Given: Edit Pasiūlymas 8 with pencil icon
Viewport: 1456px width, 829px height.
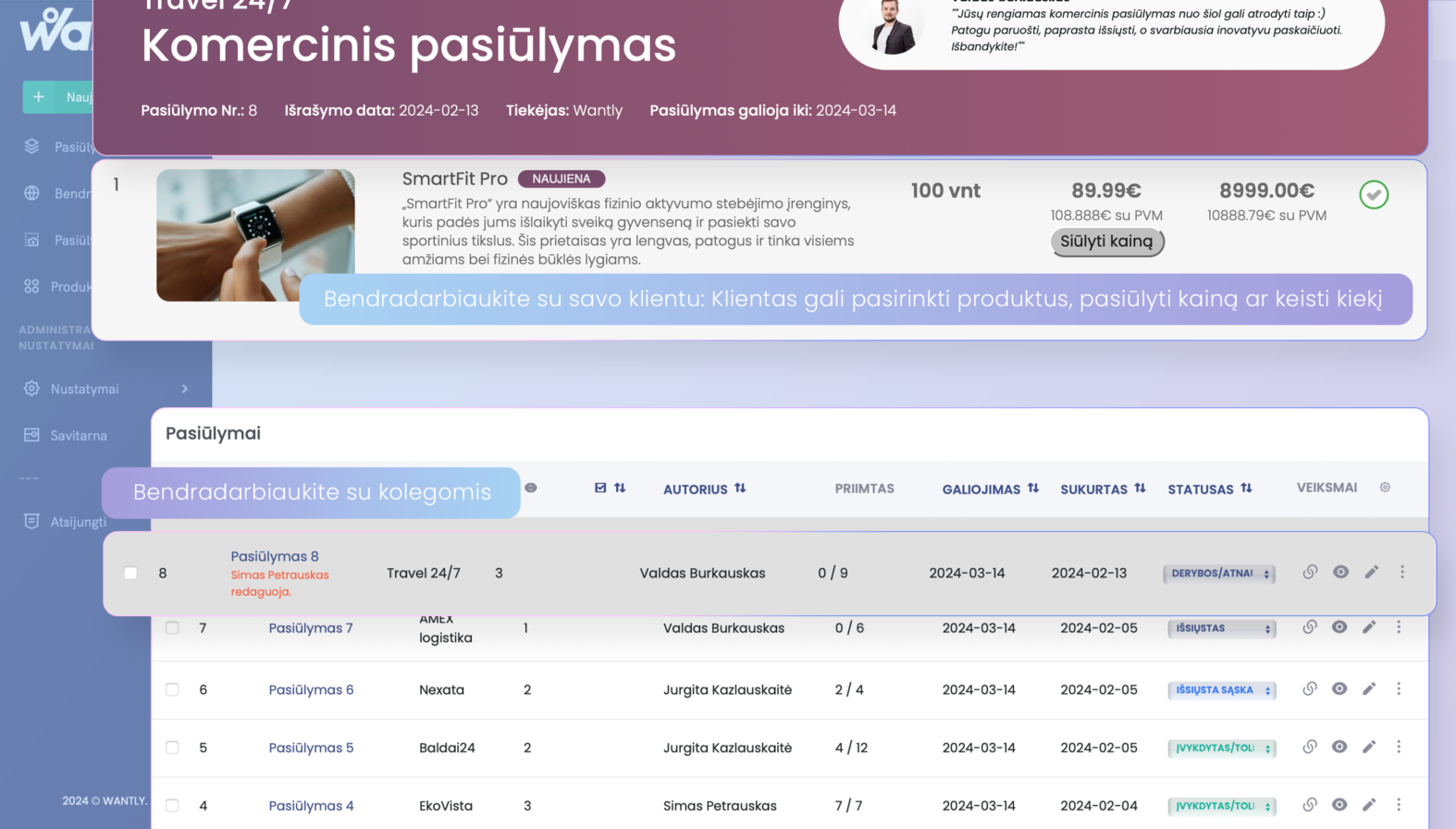Looking at the screenshot, I should 1372,572.
